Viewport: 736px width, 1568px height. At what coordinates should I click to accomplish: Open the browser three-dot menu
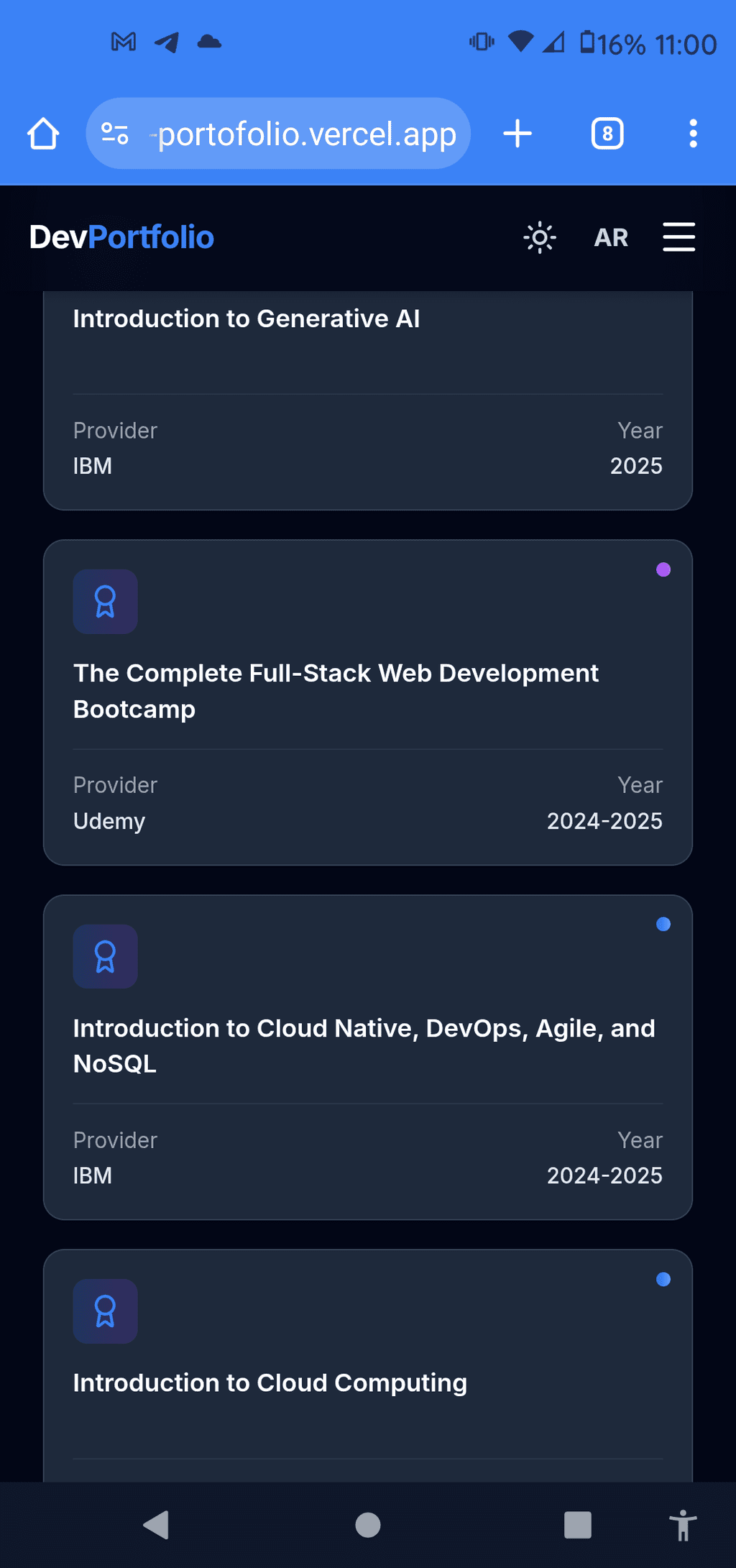coord(693,134)
